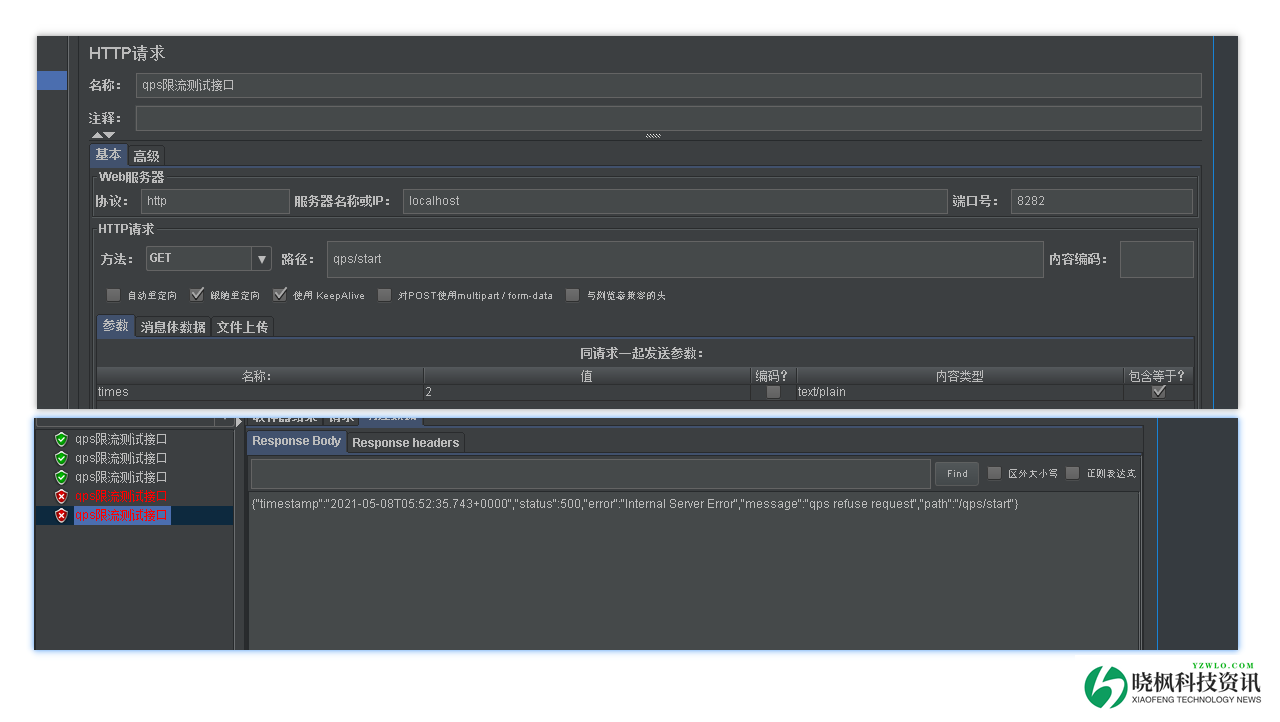Screen dimensions: 1280x722
Task: Click the first green success shield icon
Action: (x=61, y=439)
